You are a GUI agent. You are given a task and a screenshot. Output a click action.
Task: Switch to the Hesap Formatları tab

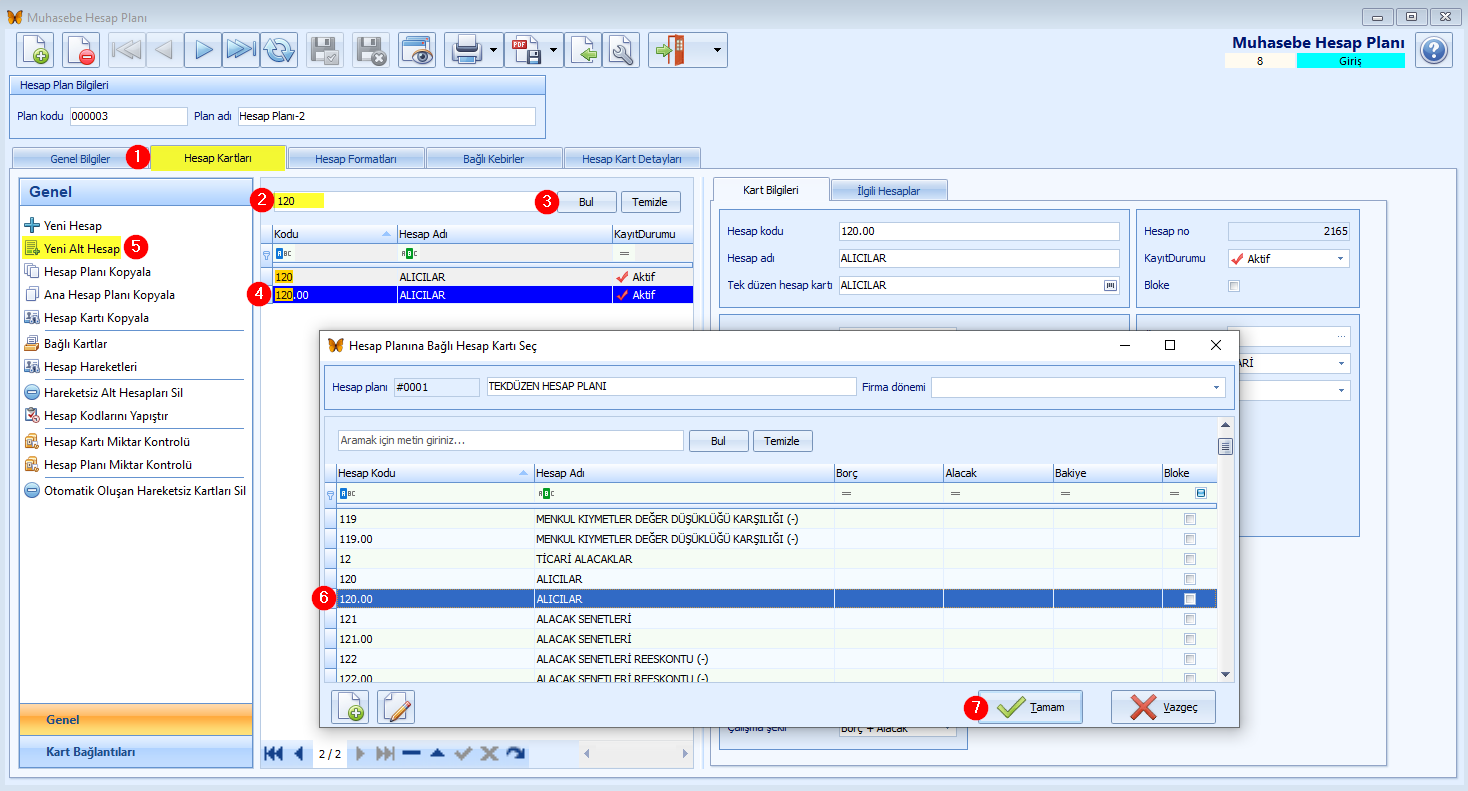pyautogui.click(x=356, y=158)
